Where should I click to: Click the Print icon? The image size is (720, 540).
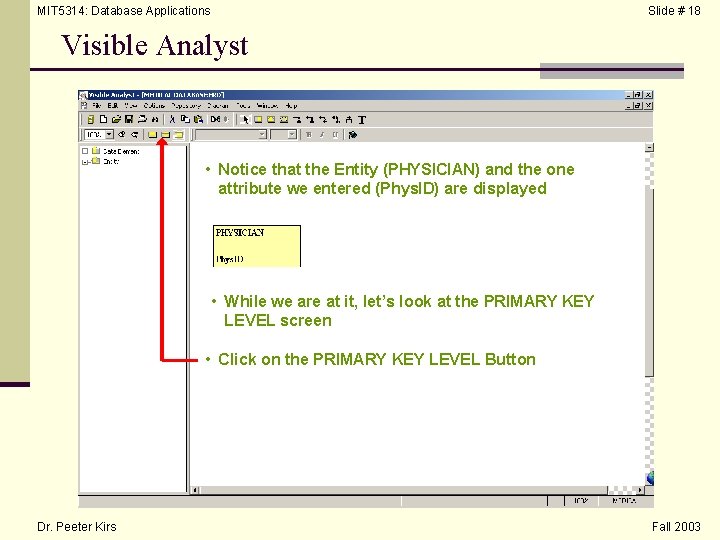pyautogui.click(x=142, y=119)
